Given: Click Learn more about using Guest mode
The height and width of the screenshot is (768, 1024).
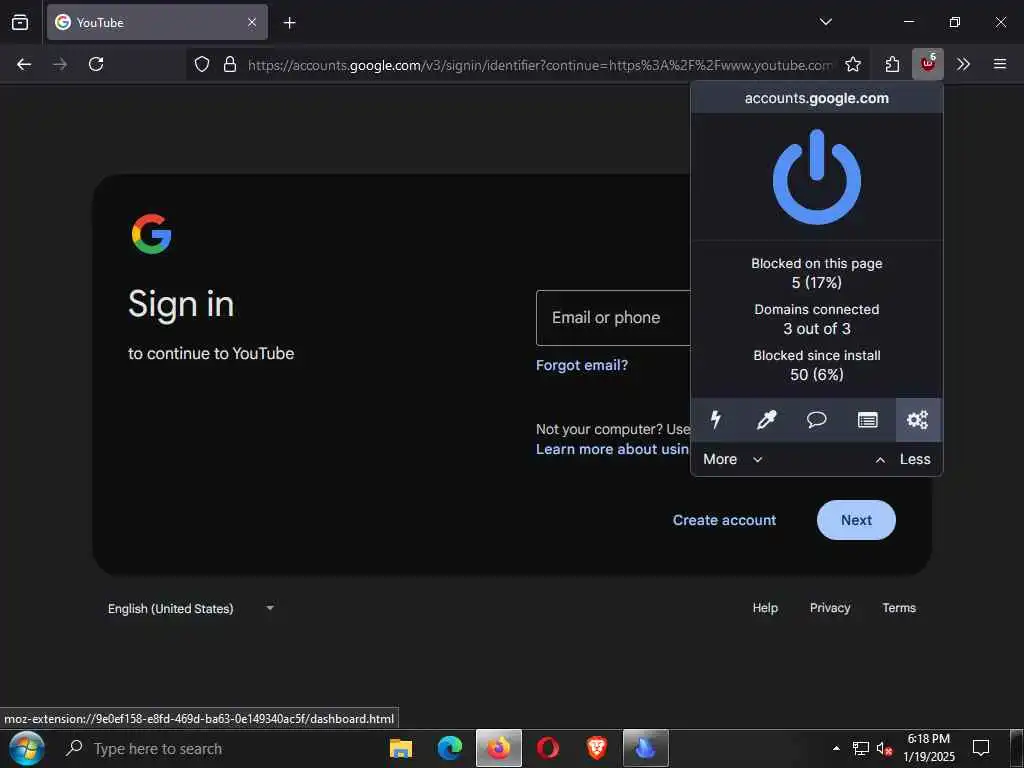Looking at the screenshot, I should (x=612, y=449).
